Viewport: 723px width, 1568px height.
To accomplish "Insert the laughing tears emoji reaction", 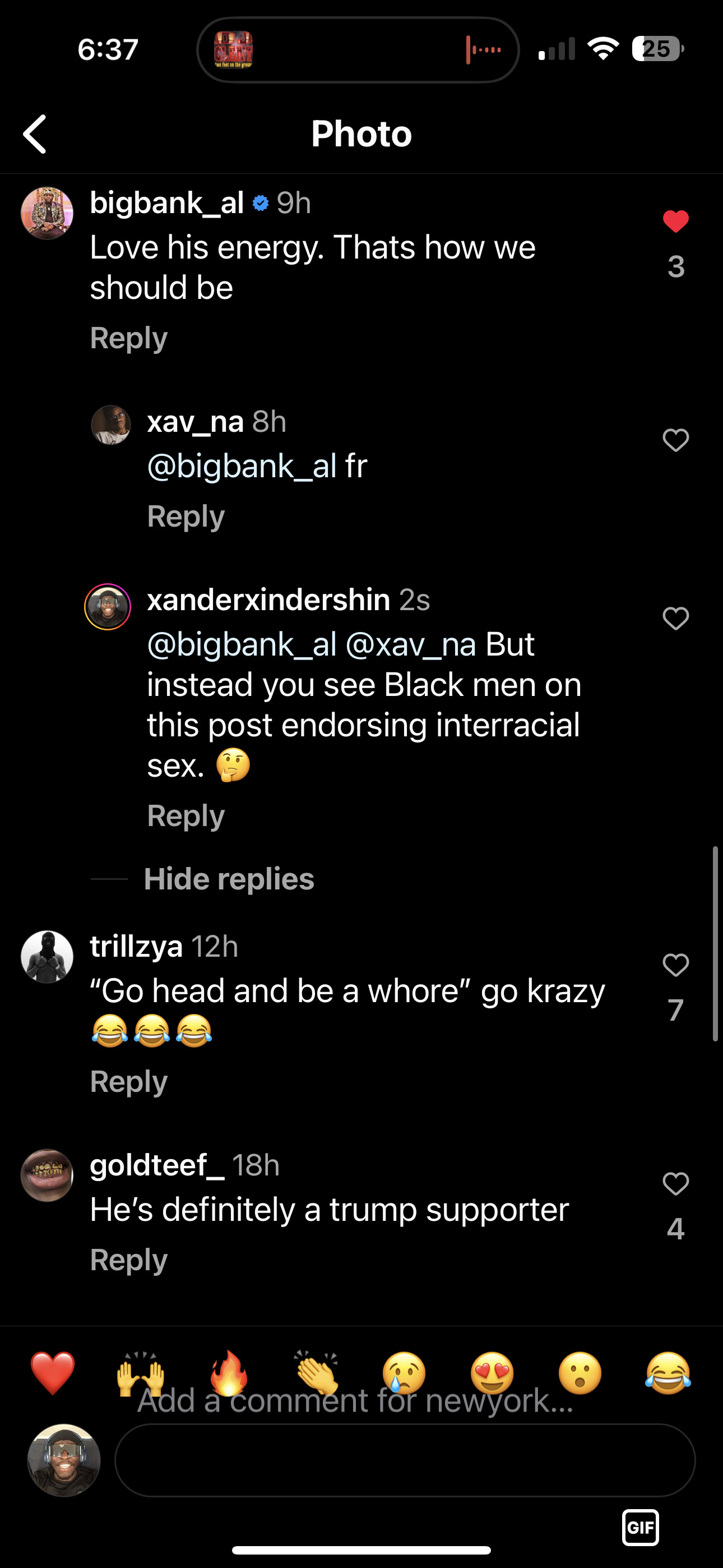I will (x=668, y=1373).
